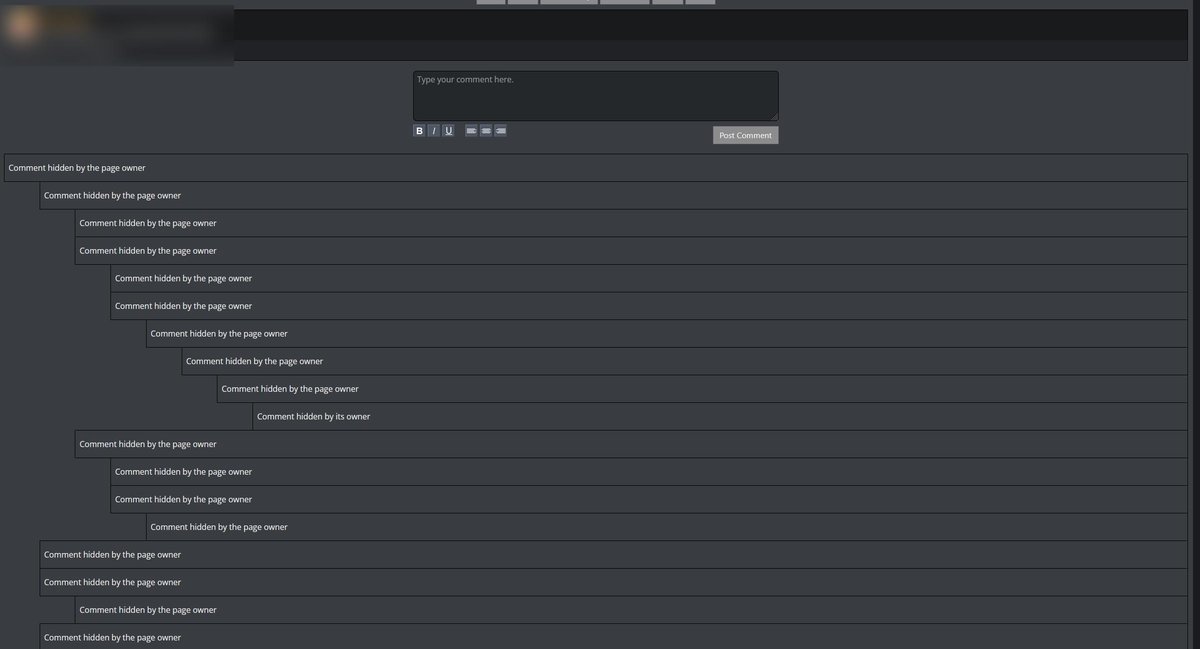The height and width of the screenshot is (649, 1200).
Task: Click the Post Comment button
Action: point(745,135)
